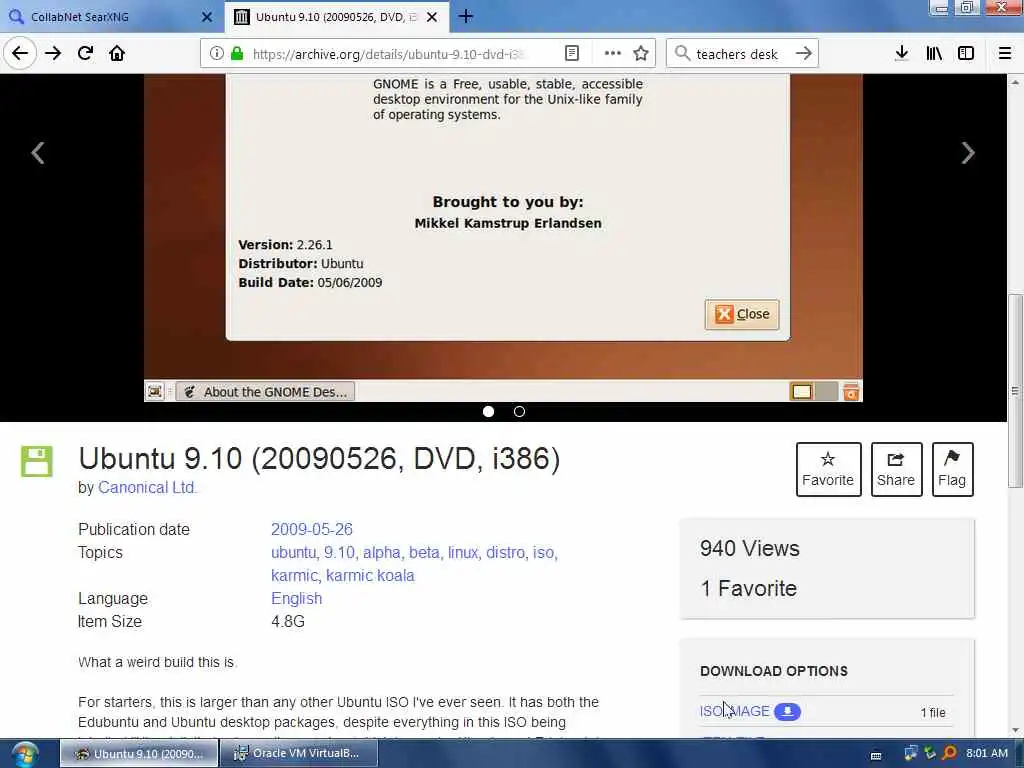Image resolution: width=1024 pixels, height=768 pixels.
Task: Open the 9.10 topic link
Action: (x=340, y=552)
